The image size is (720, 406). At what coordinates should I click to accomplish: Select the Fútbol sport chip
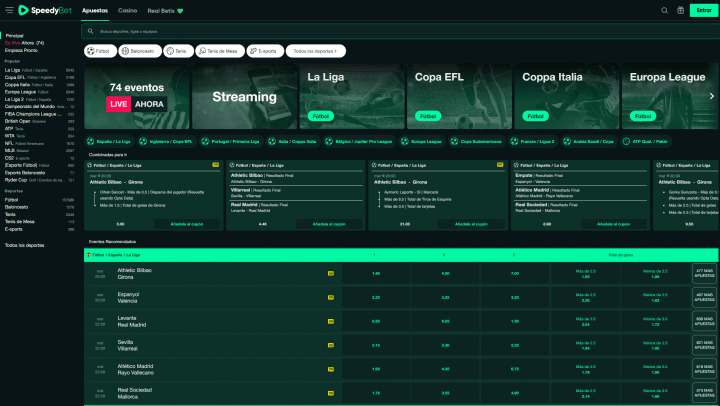click(x=100, y=51)
